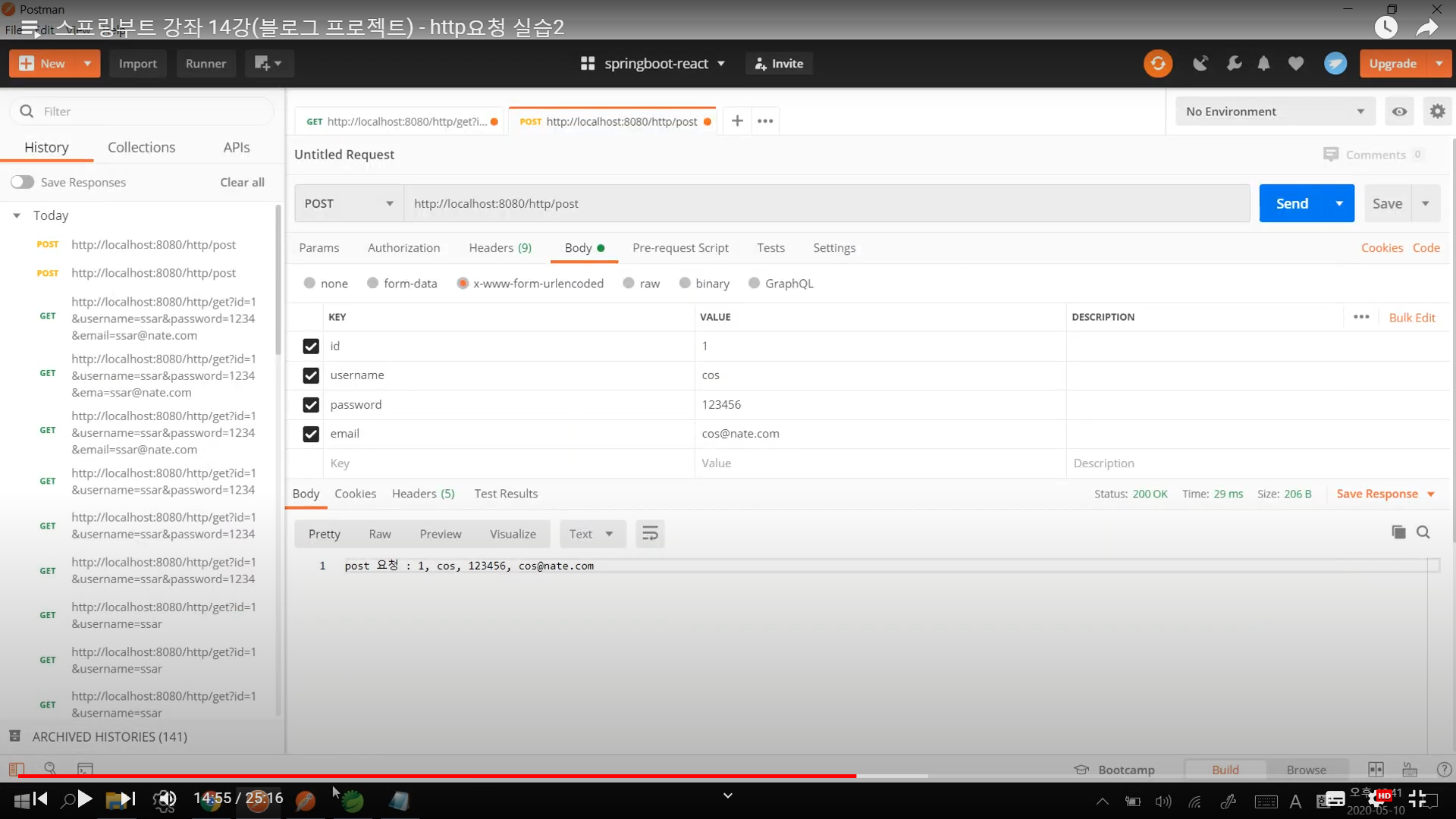1456x819 pixels.
Task: Uncheck the username key checkbox
Action: pos(311,375)
